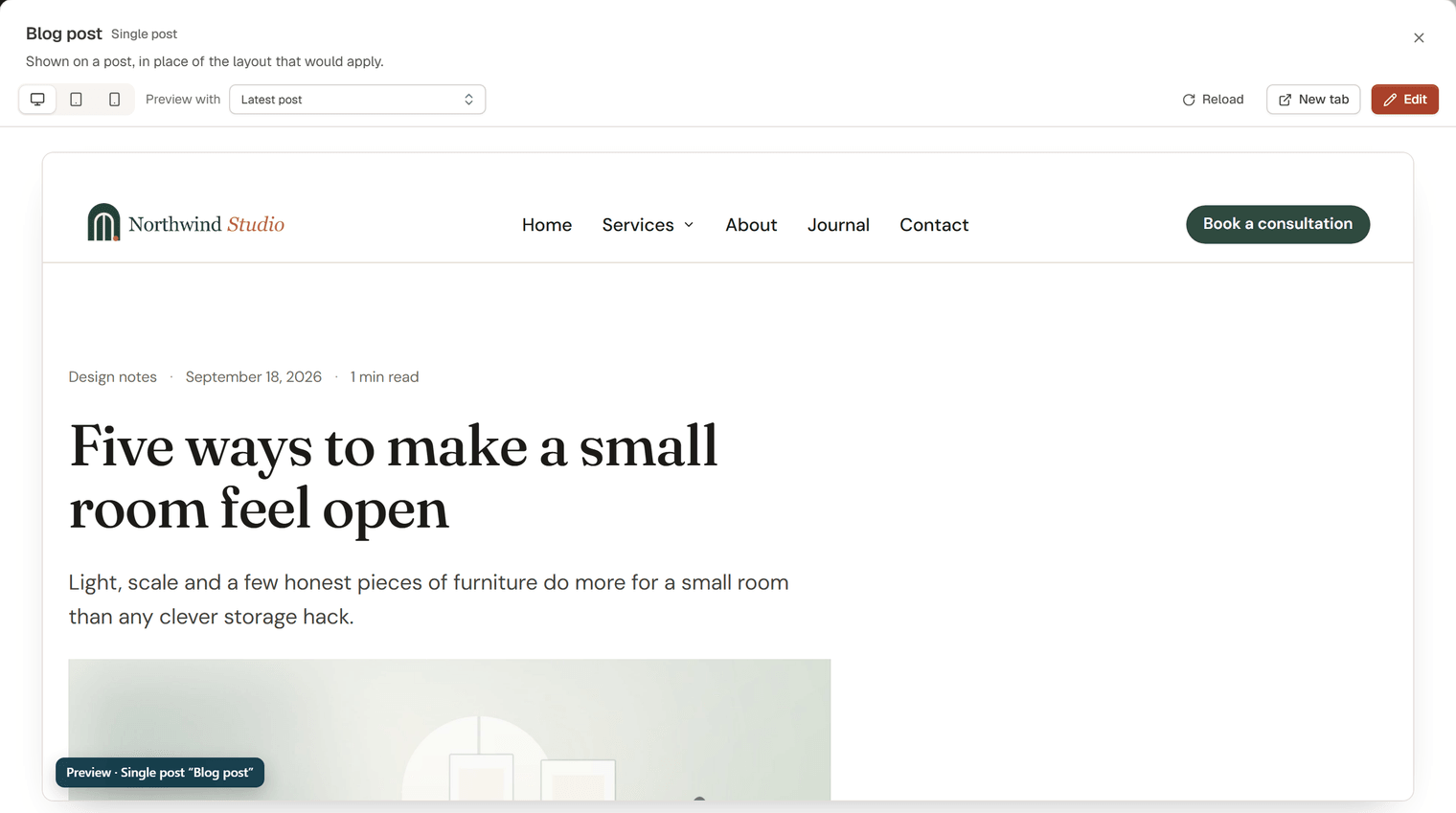
Task: Click Book a consultation button
Action: pos(1278,224)
